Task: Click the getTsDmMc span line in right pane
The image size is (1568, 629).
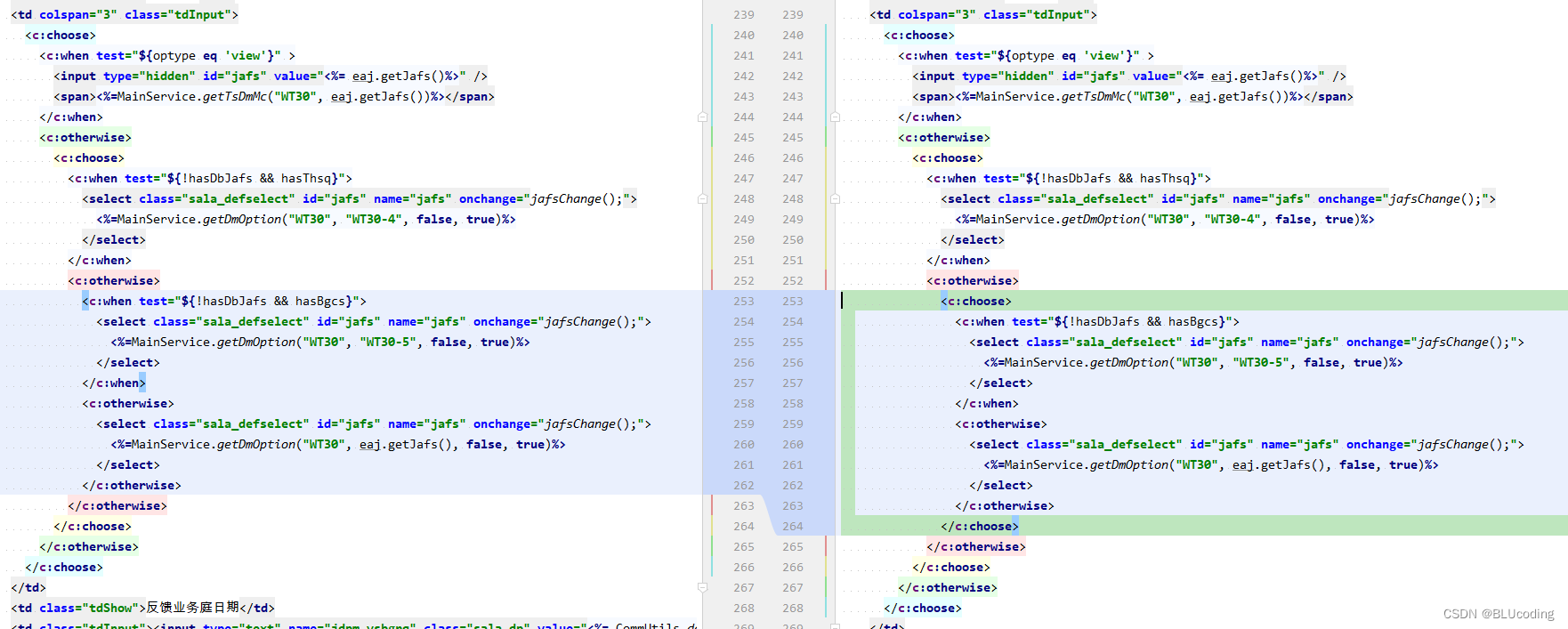Action: [x=1133, y=96]
